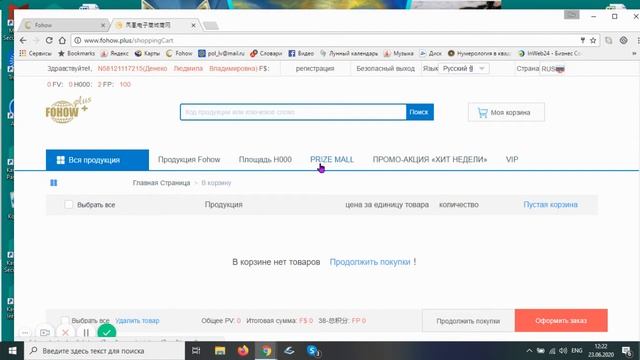Click the Оформить заказ button
Image resolution: width=640 pixels, height=360 pixels.
[561, 321]
